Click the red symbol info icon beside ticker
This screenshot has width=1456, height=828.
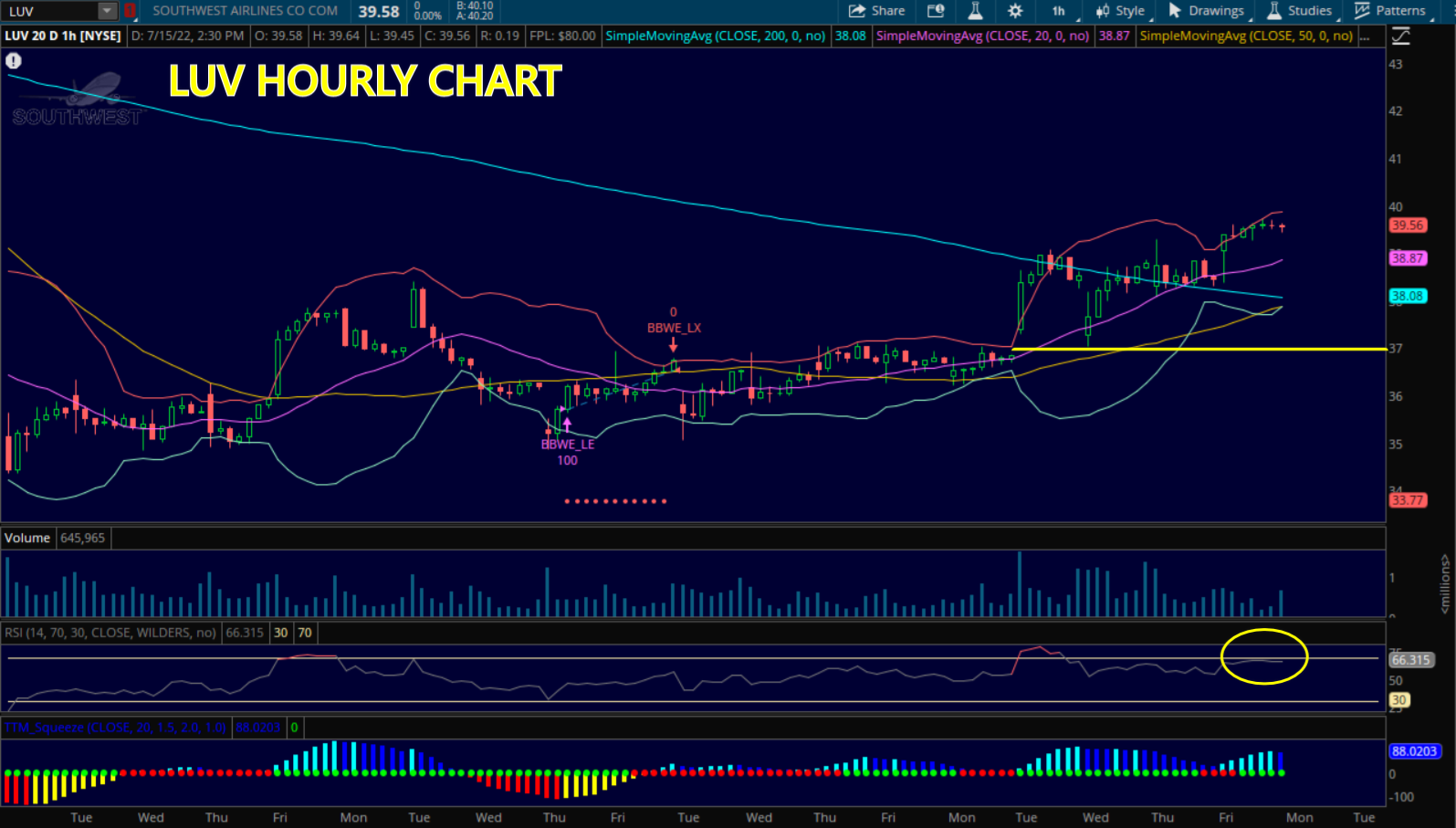coord(130,11)
